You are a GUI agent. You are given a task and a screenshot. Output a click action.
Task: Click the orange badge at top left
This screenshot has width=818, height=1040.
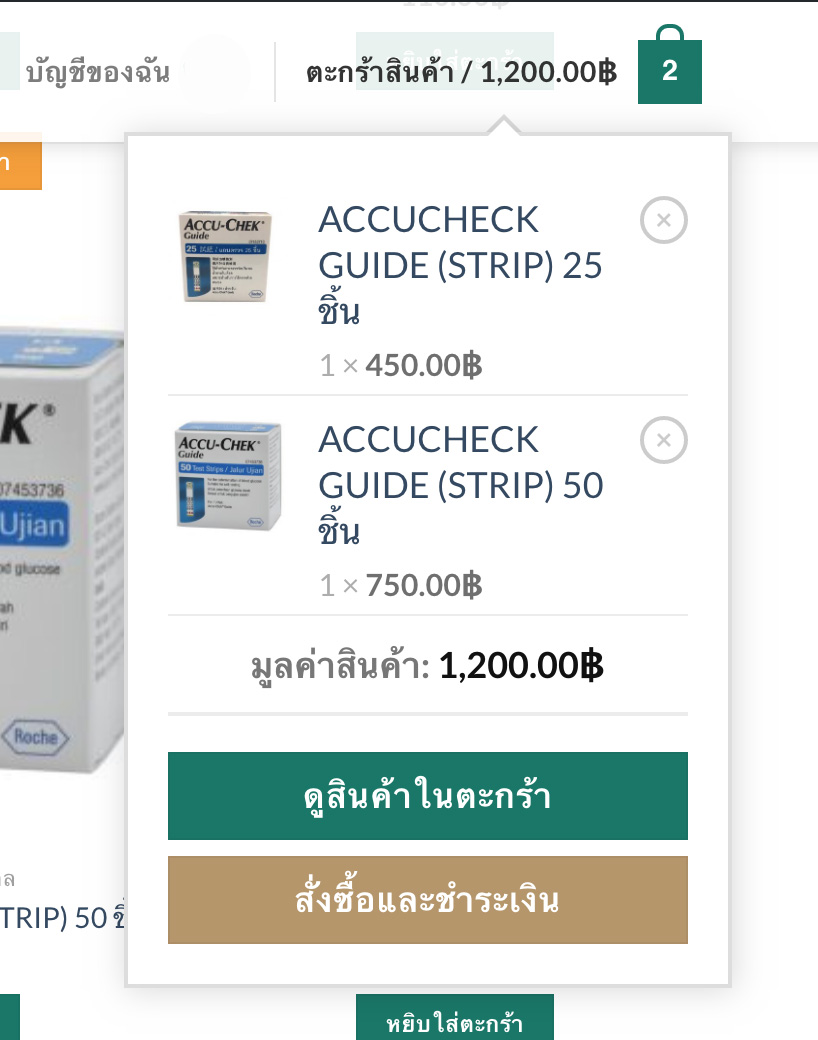[21, 162]
